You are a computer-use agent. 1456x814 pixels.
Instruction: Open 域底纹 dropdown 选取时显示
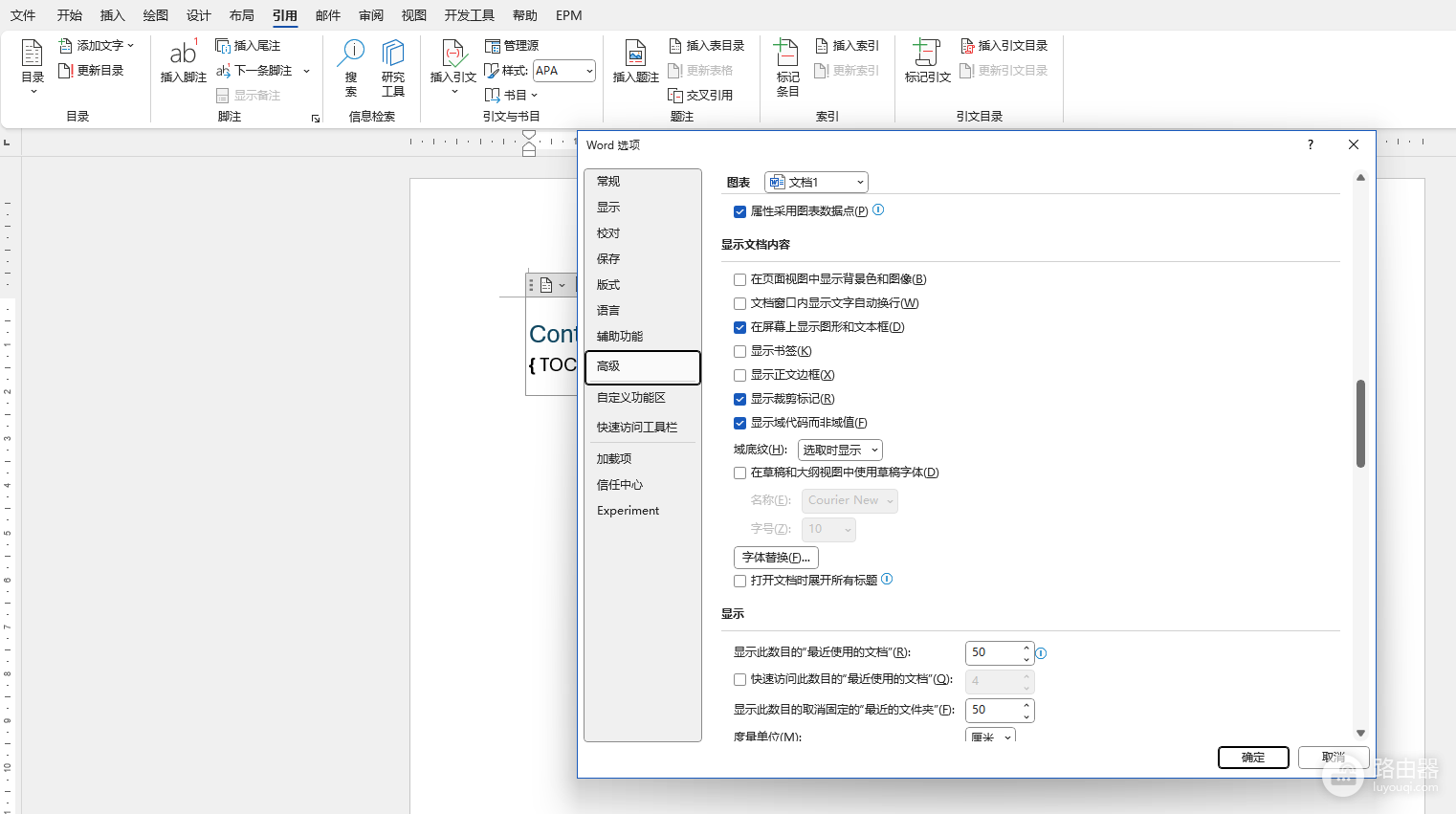840,450
